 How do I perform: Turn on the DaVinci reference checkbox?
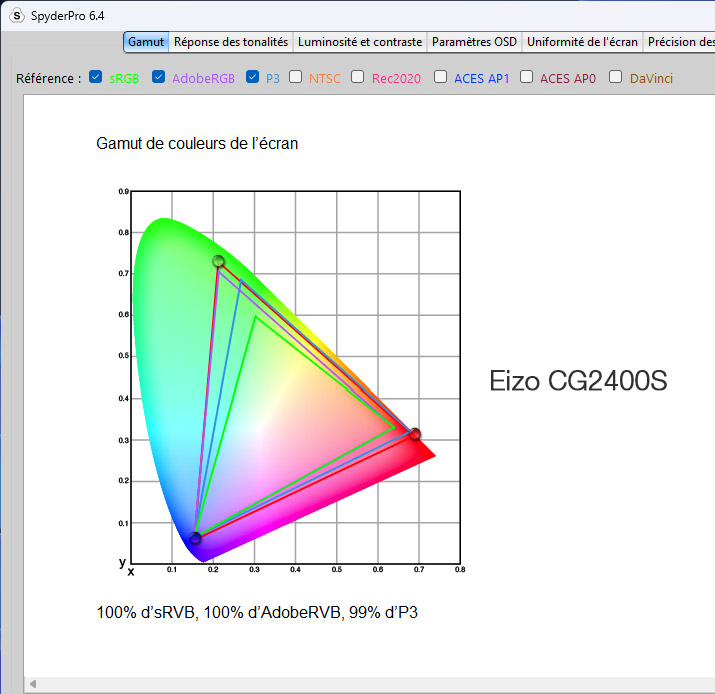[x=615, y=77]
